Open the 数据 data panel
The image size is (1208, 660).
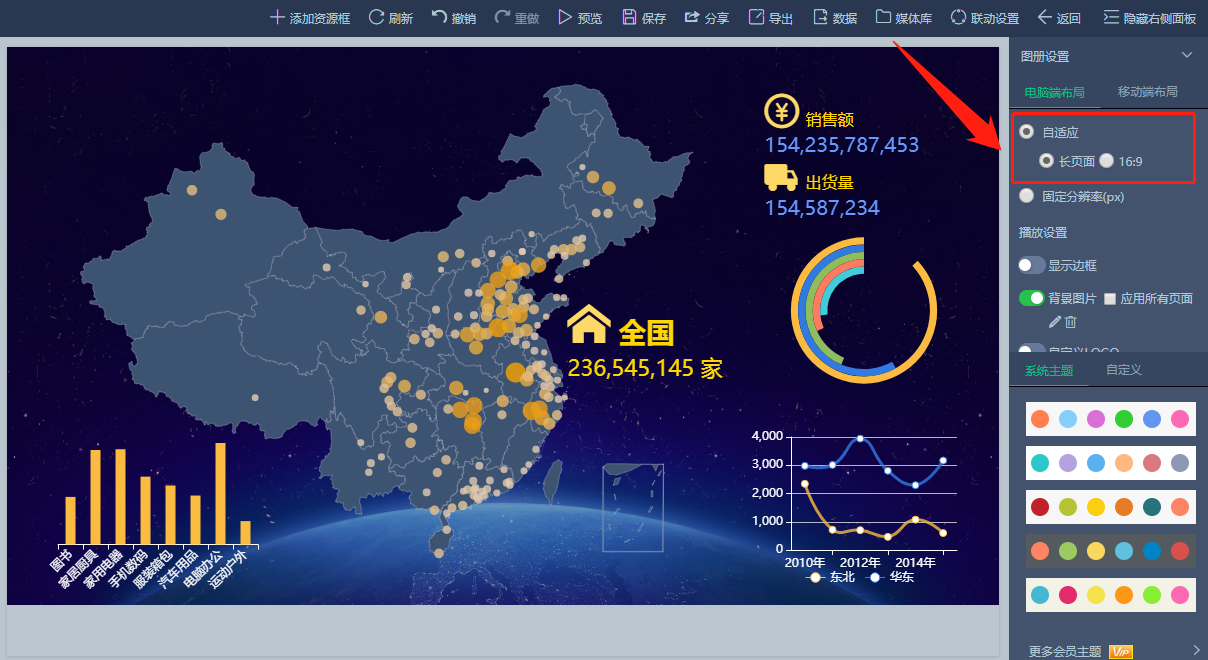pos(834,18)
